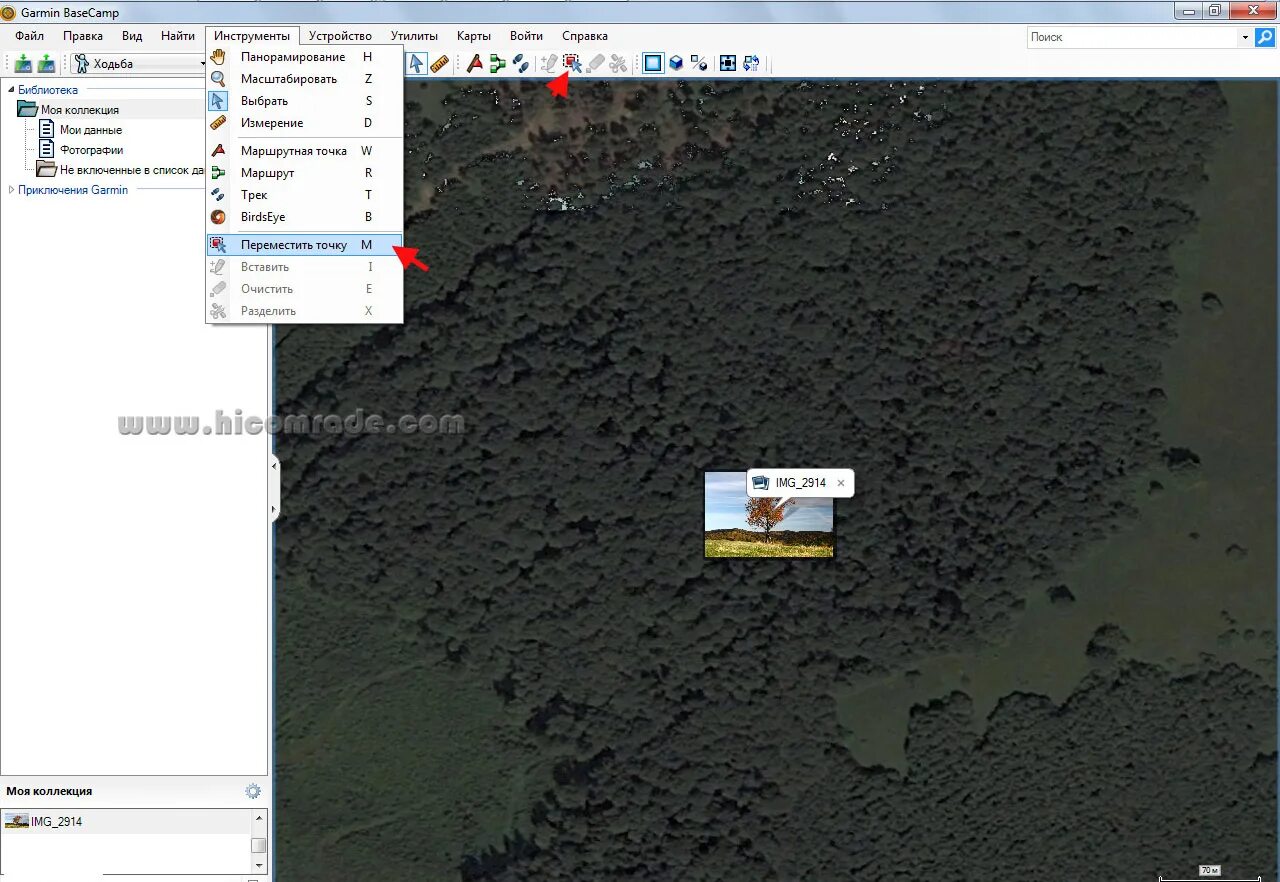
Task: Expand side panel lower arrow handle
Action: coord(275,510)
